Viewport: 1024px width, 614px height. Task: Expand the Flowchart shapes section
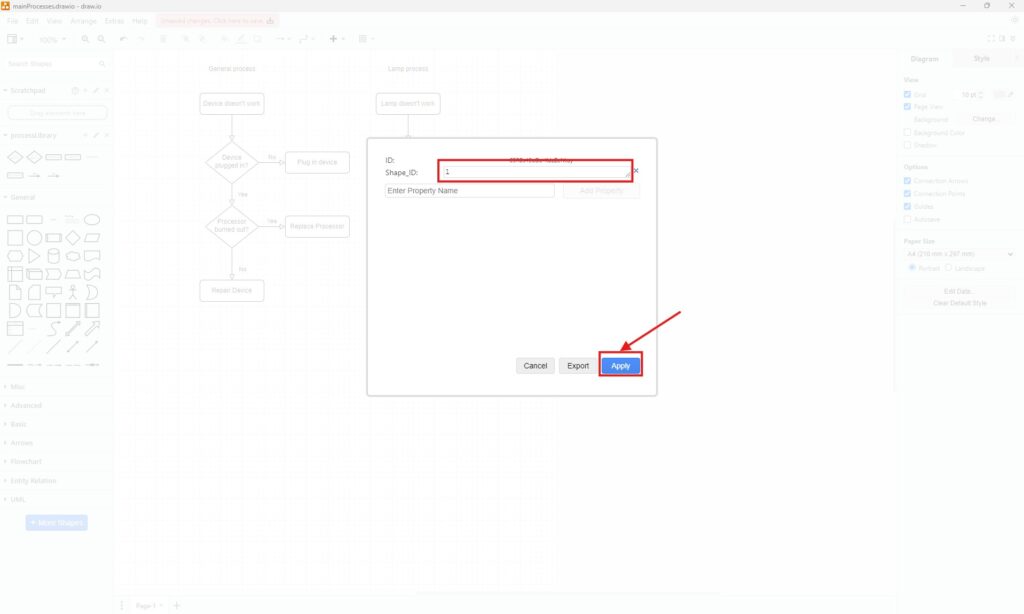(27, 461)
